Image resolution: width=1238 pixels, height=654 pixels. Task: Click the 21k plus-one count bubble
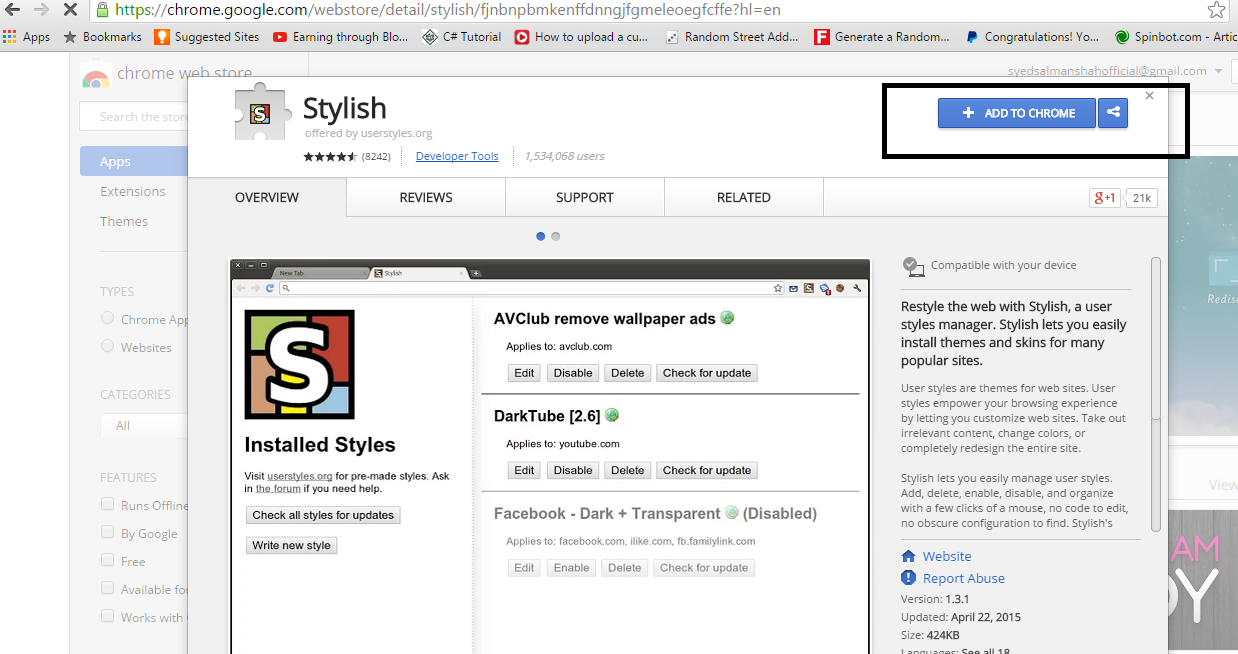point(1142,198)
